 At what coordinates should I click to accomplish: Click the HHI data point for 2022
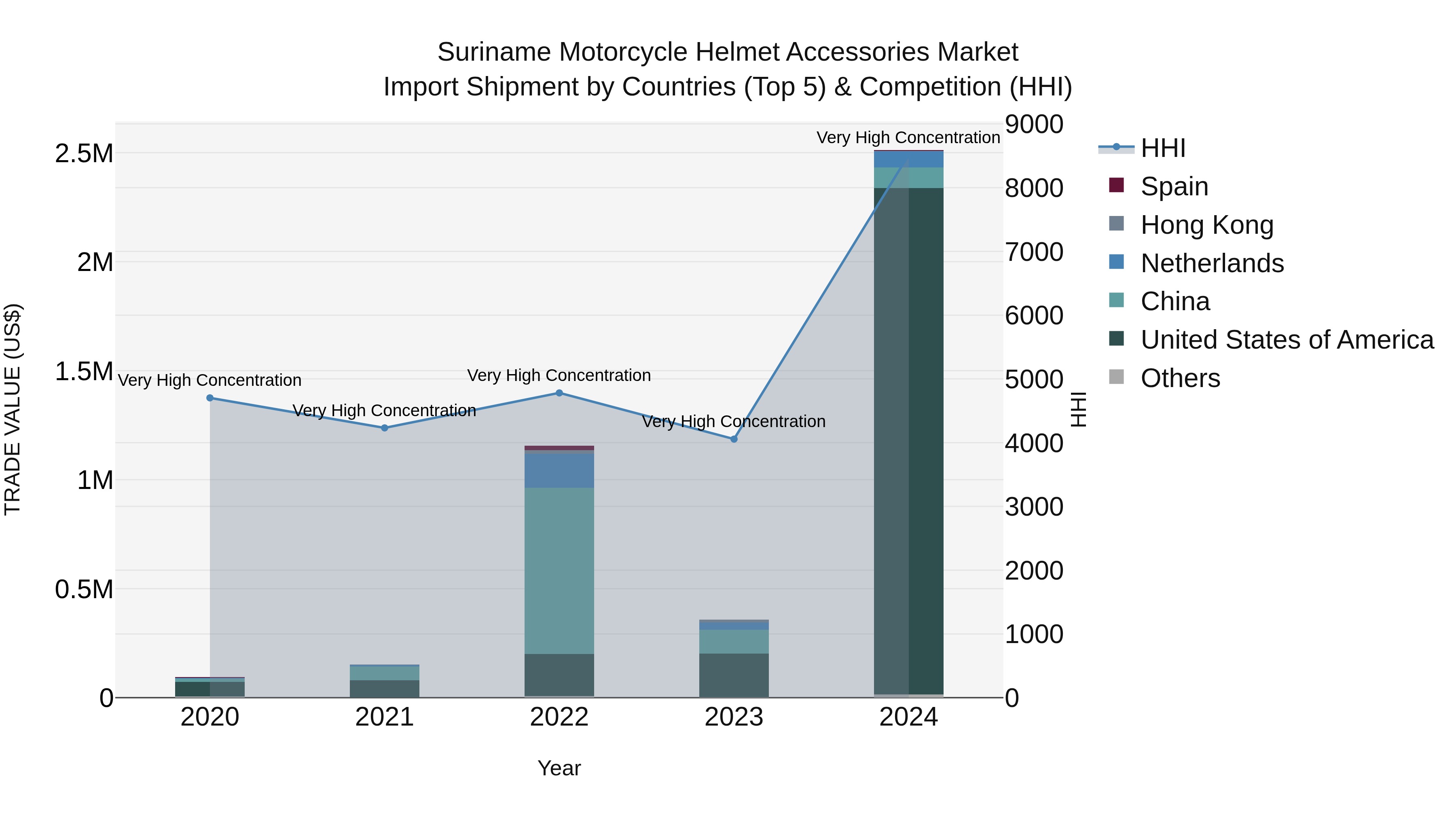click(x=559, y=393)
